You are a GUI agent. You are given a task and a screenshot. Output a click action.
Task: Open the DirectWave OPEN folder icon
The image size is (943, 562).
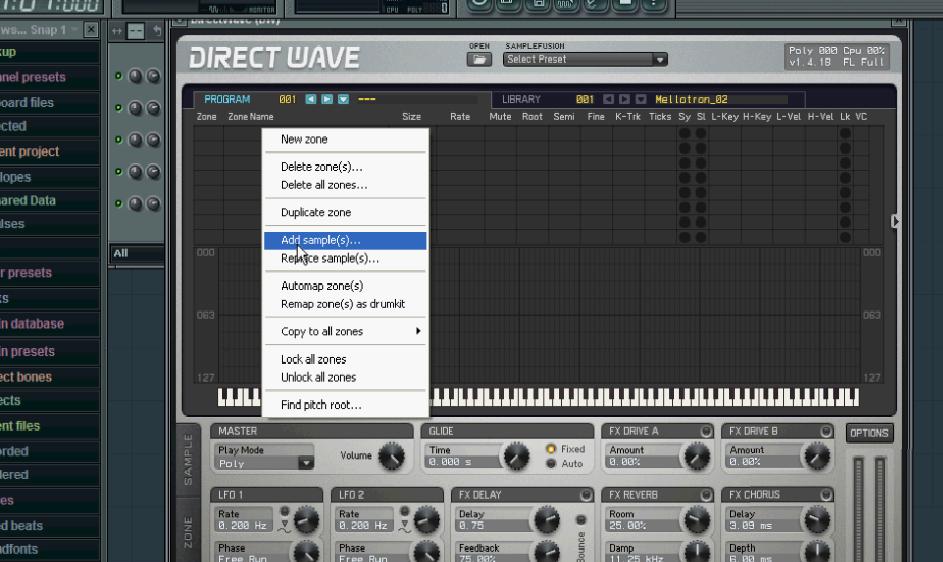pos(479,60)
